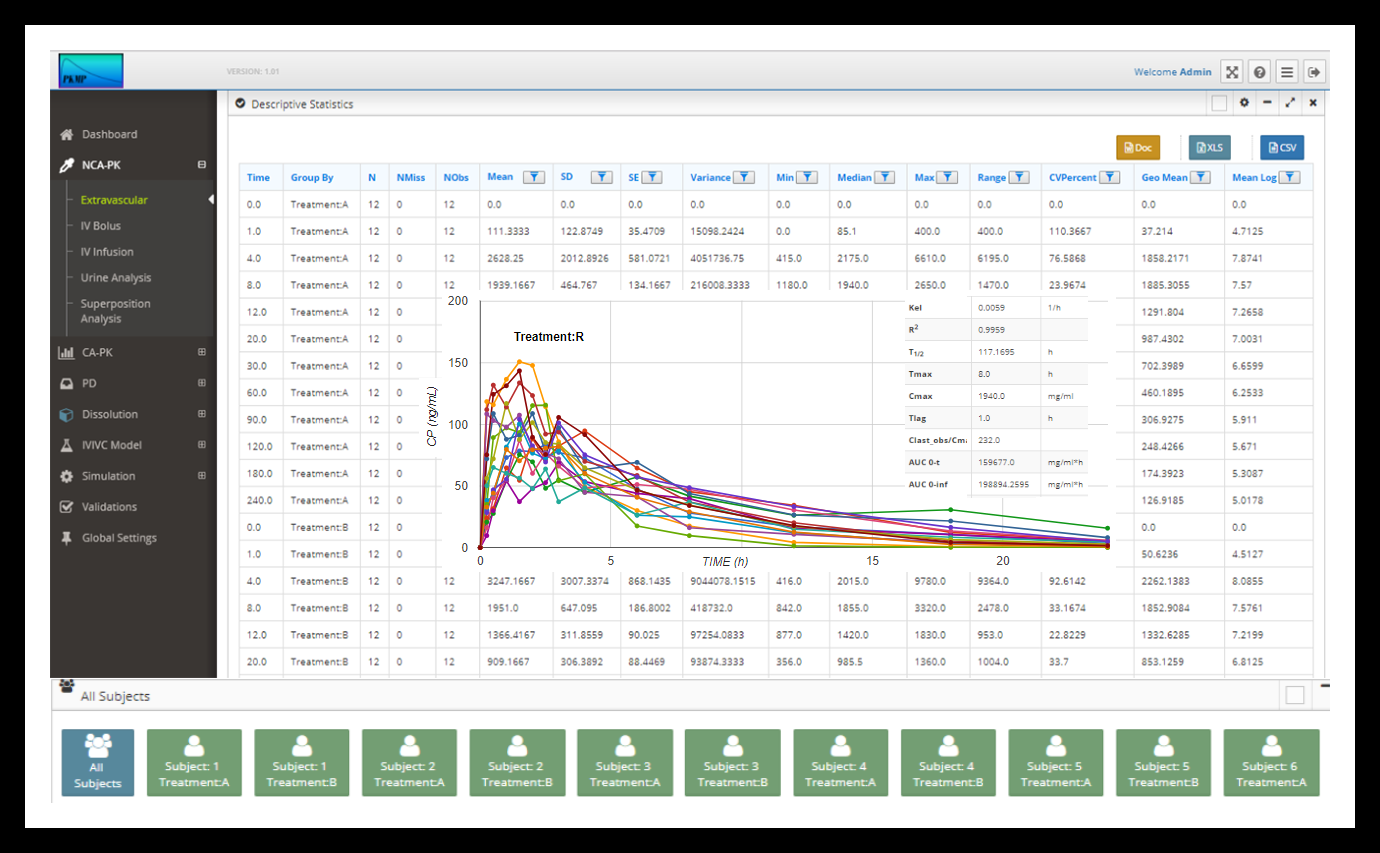Click the filter icon on Mean column
Screen dimensions: 1380x853
pos(535,177)
